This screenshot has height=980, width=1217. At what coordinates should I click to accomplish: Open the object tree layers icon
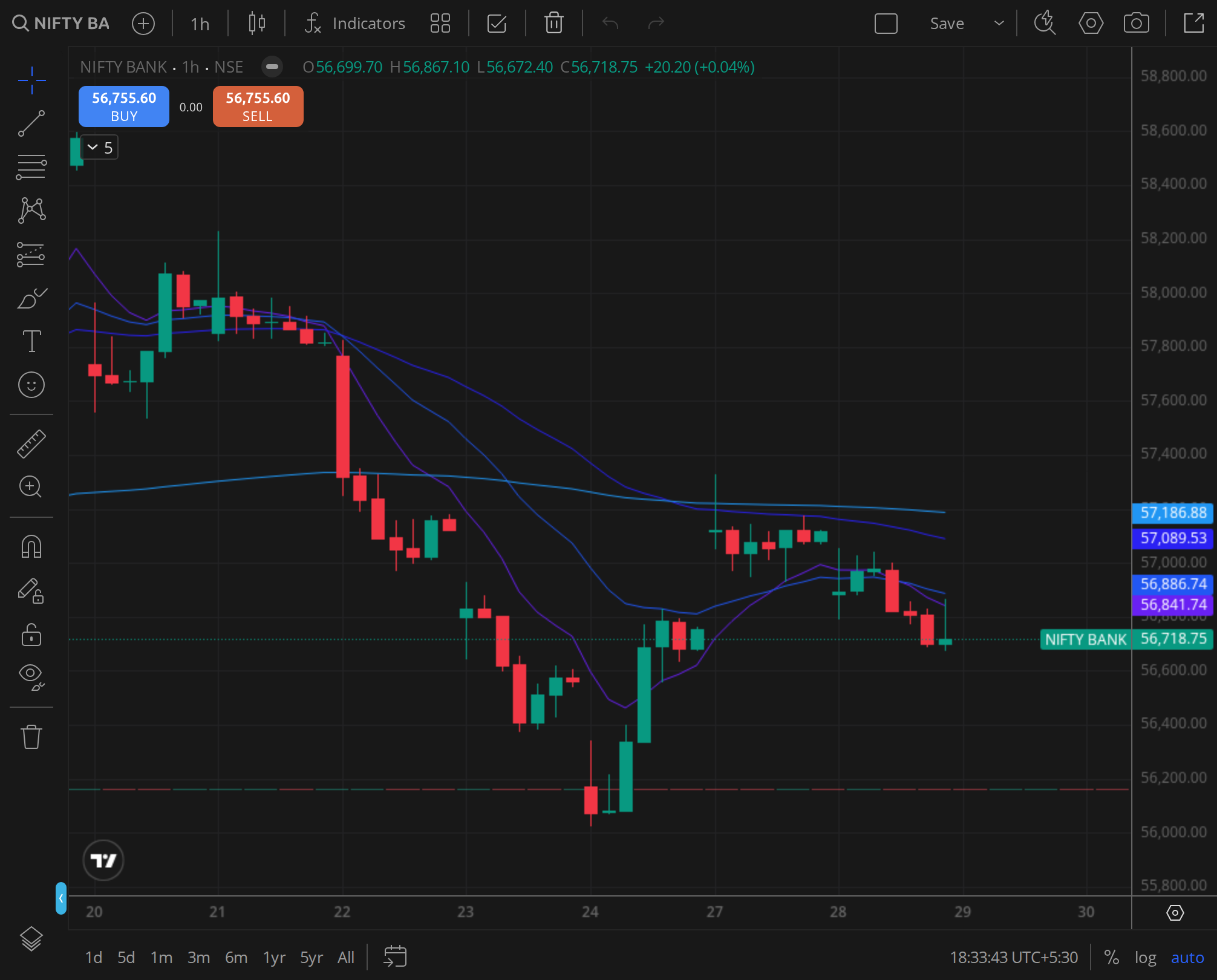coord(31,938)
